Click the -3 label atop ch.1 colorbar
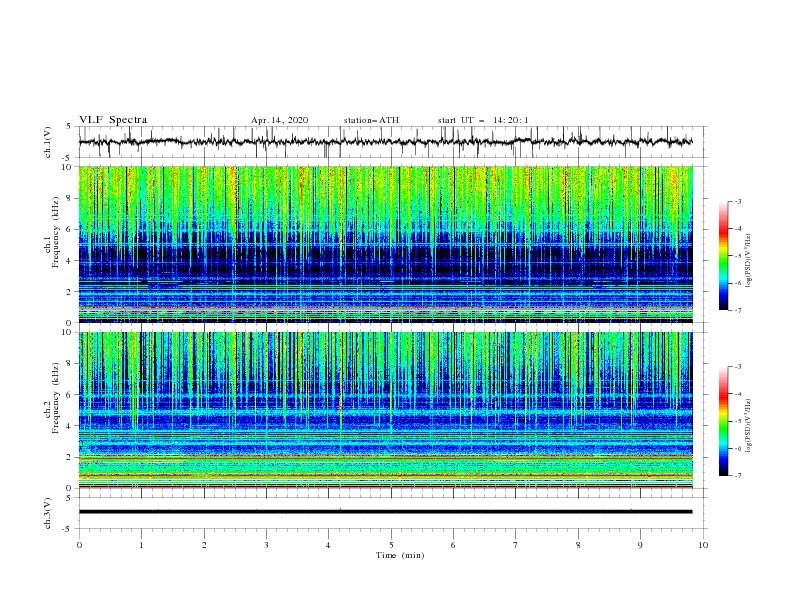Image resolution: width=792 pixels, height=612 pixels. tap(737, 201)
